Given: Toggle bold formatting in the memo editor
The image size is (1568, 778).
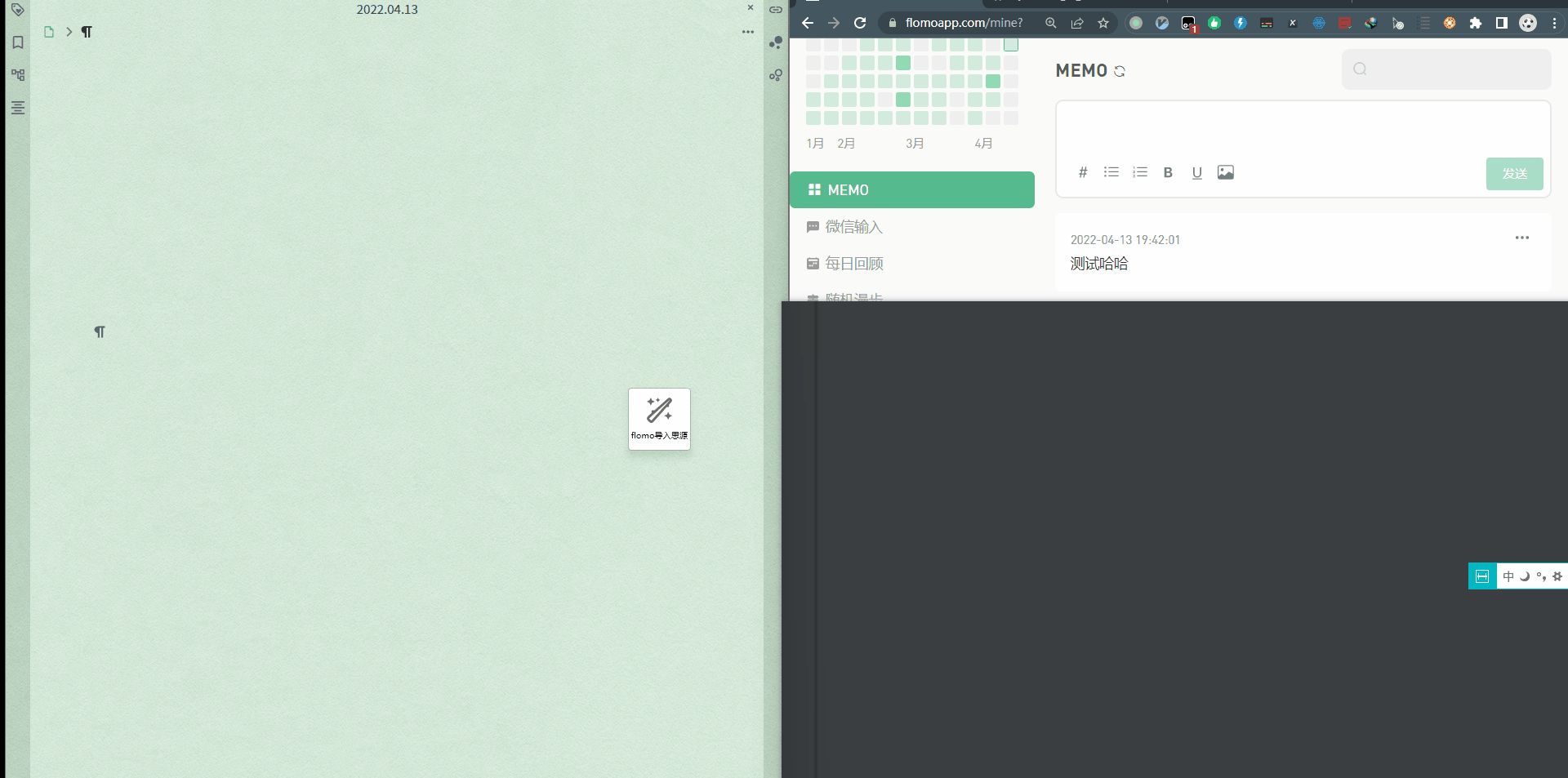Looking at the screenshot, I should (x=1168, y=172).
